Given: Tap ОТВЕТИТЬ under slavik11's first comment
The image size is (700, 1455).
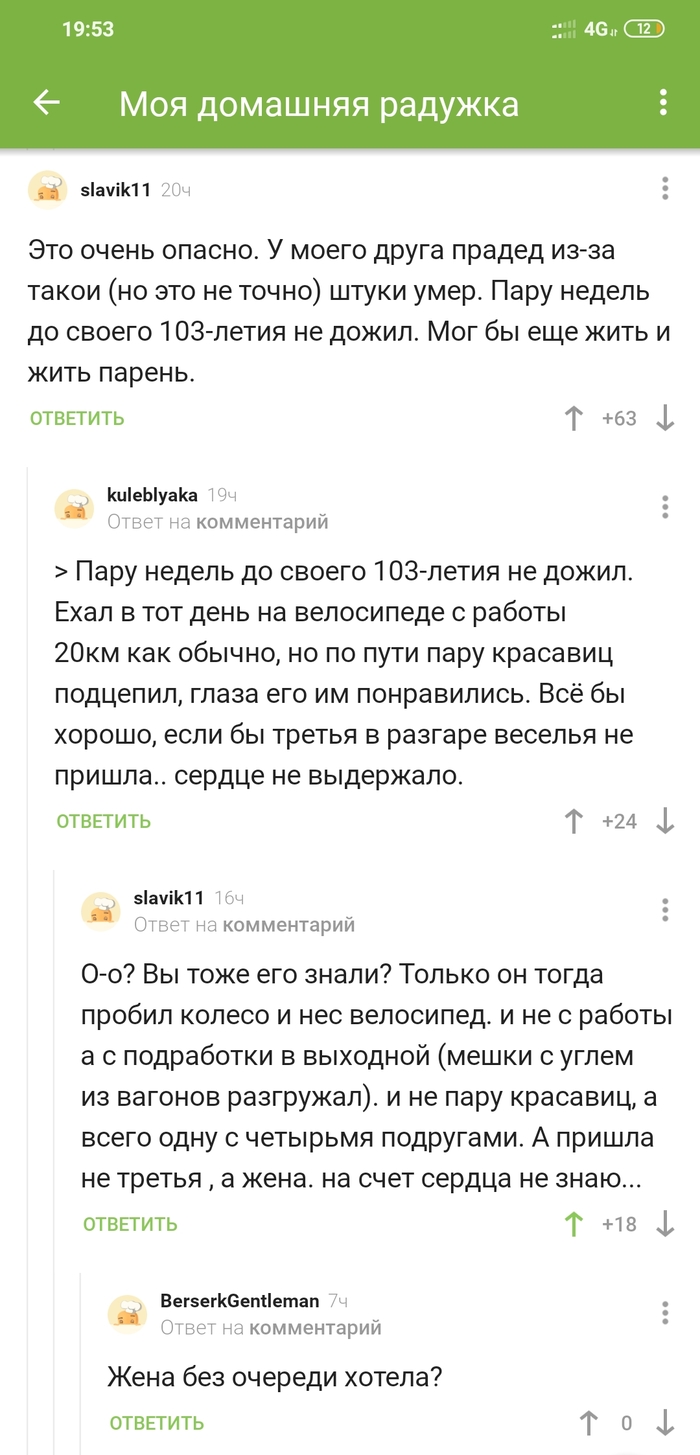Looking at the screenshot, I should click(x=77, y=419).
